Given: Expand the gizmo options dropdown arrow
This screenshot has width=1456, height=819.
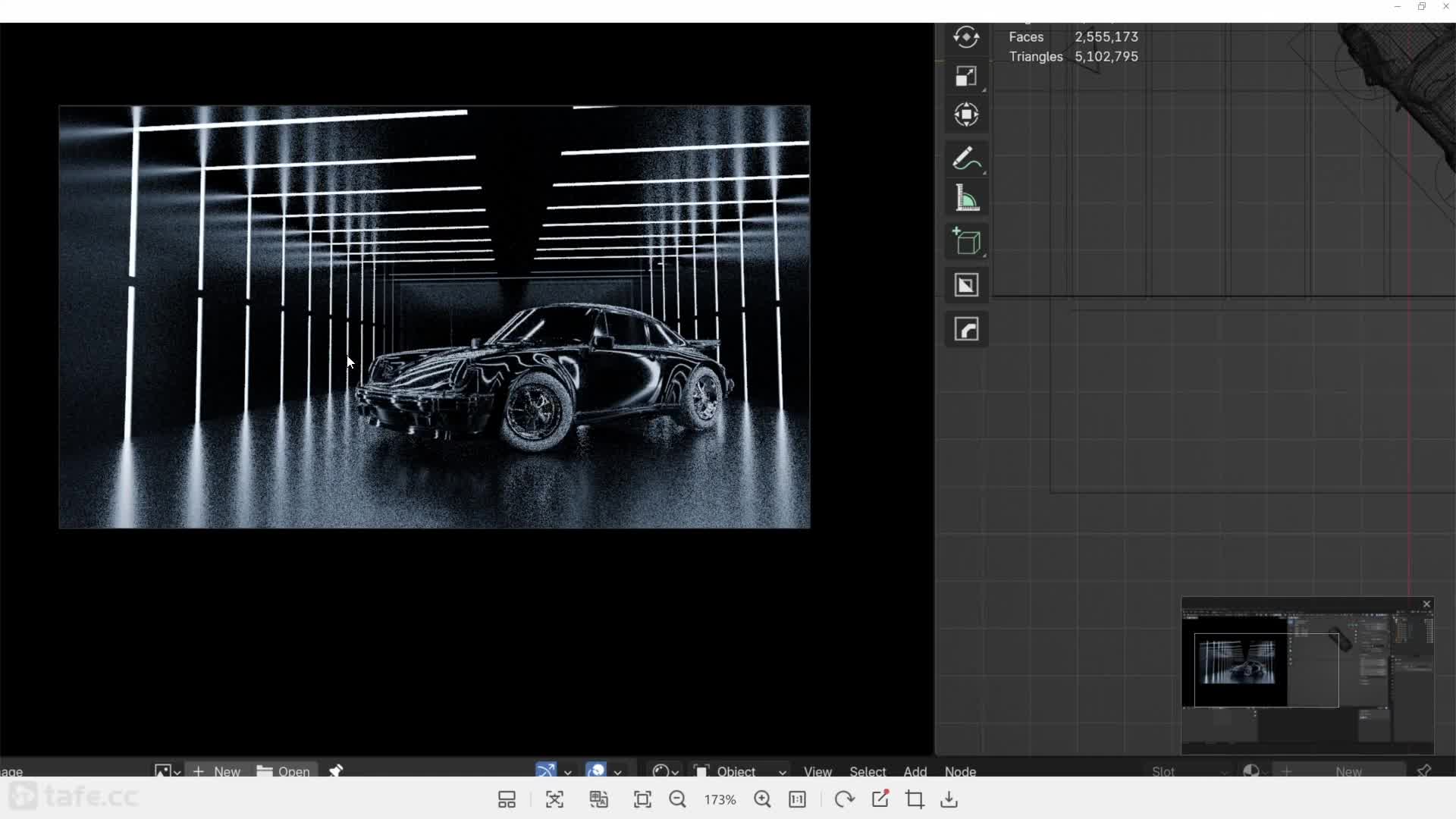Looking at the screenshot, I should [x=567, y=771].
